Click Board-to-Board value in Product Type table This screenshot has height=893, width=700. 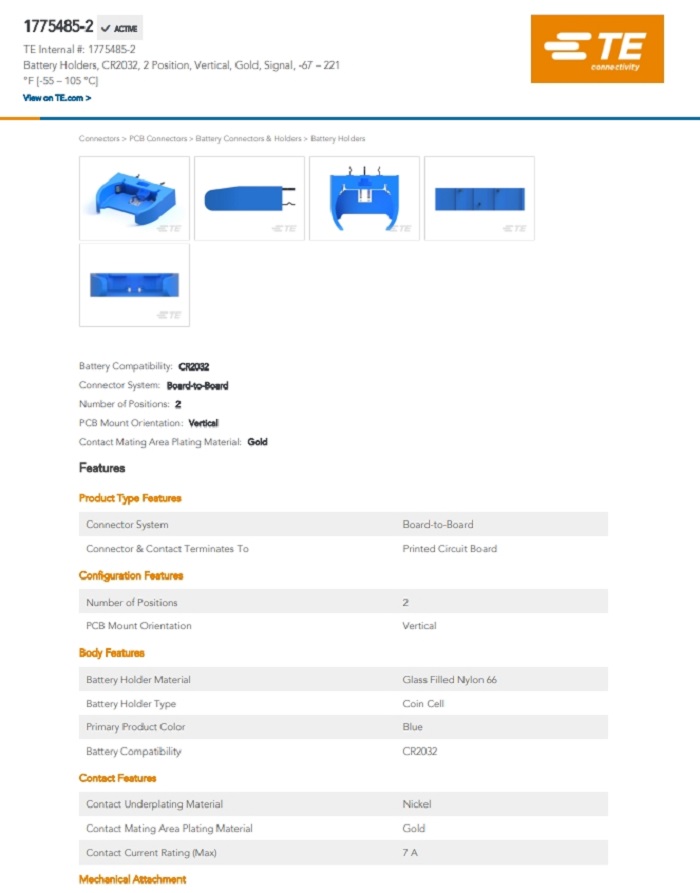coord(437,525)
